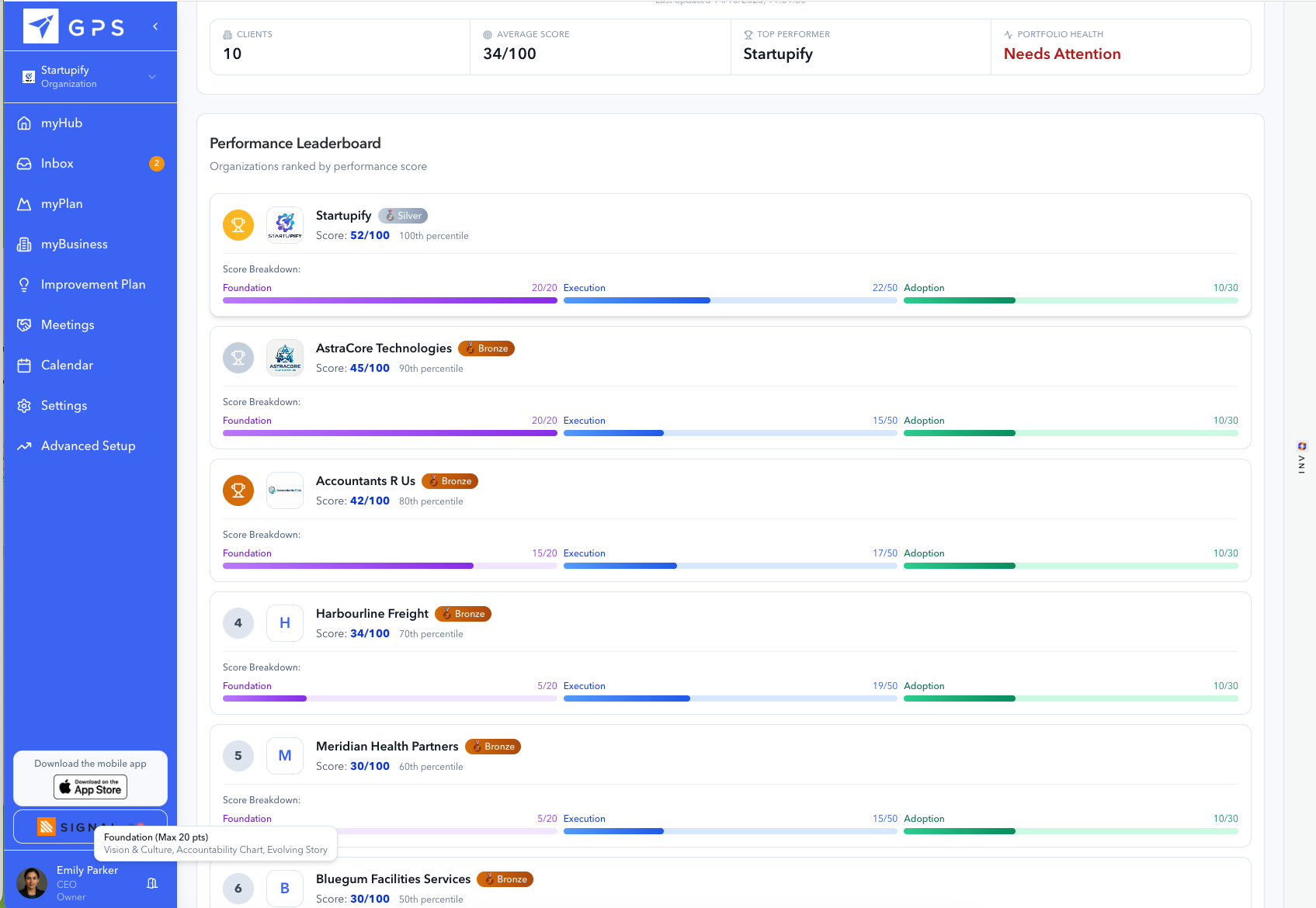
Task: Click the Needs Attention portfolio health value
Action: tap(1062, 54)
